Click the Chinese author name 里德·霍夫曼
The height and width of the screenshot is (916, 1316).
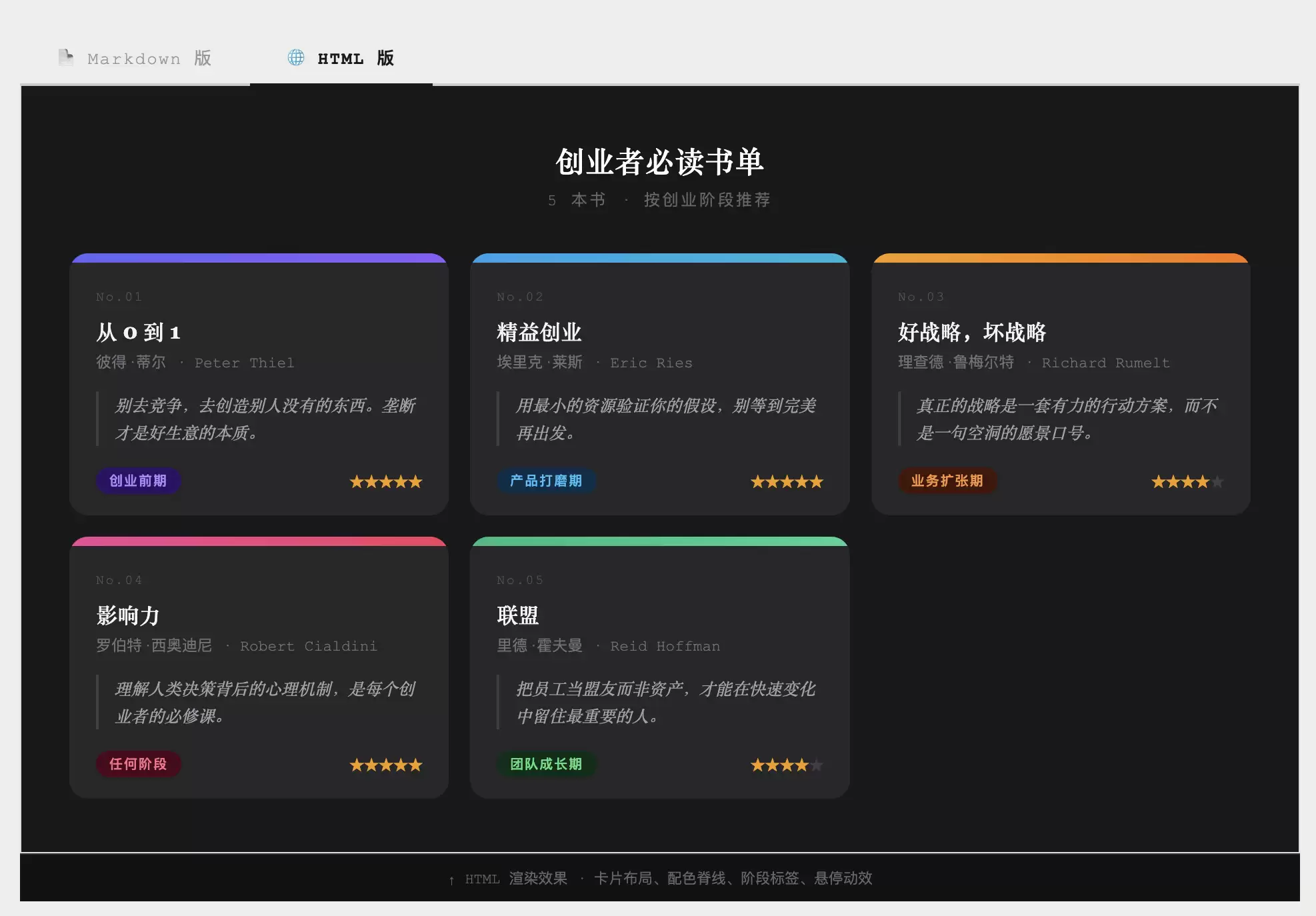[x=539, y=645]
